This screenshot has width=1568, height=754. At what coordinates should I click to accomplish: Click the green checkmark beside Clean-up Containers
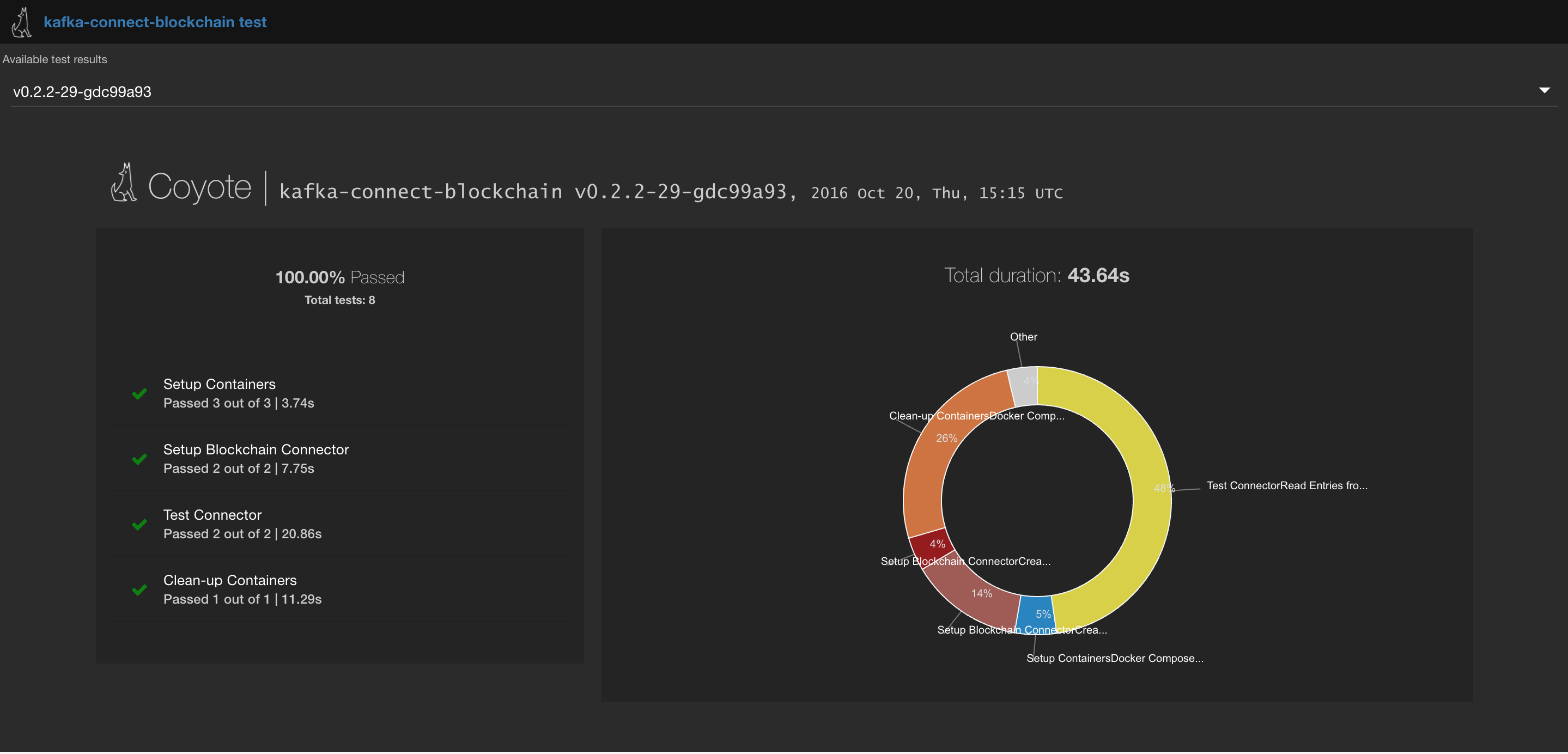click(139, 589)
